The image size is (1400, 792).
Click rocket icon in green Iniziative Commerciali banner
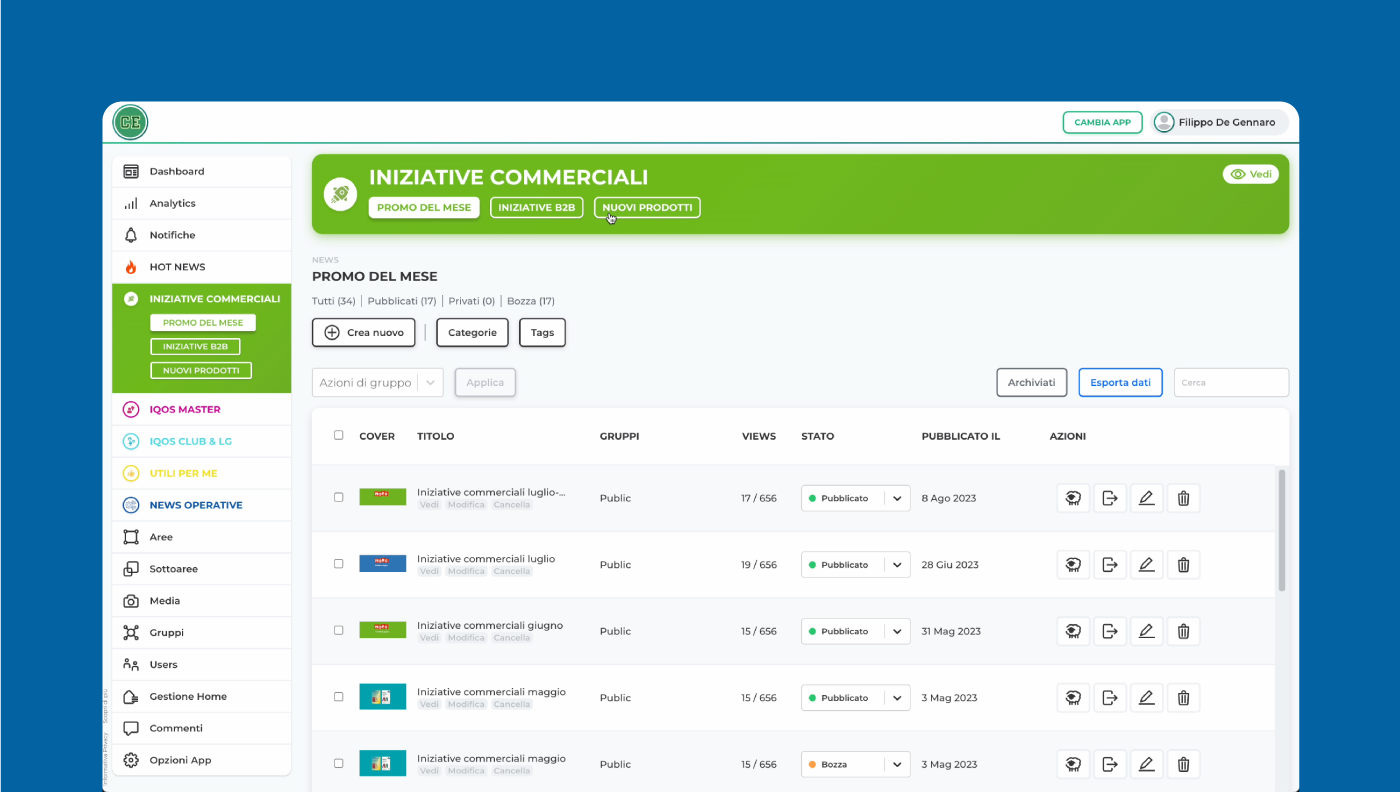(x=340, y=194)
